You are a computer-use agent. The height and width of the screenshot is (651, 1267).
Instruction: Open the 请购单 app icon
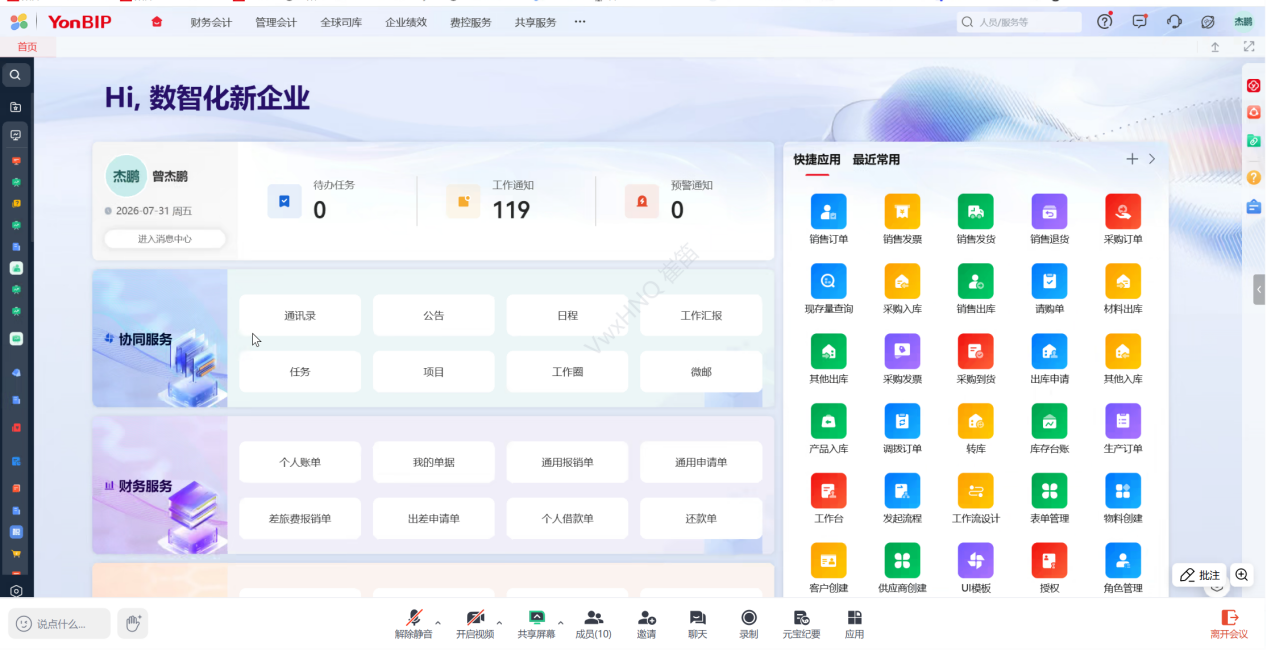[1049, 281]
